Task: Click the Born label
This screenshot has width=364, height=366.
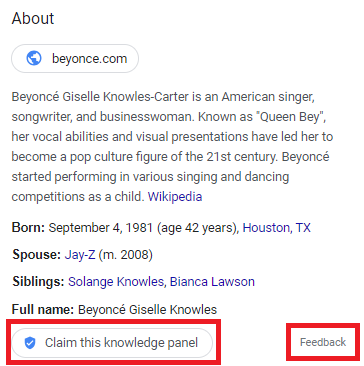Action: pos(28,228)
